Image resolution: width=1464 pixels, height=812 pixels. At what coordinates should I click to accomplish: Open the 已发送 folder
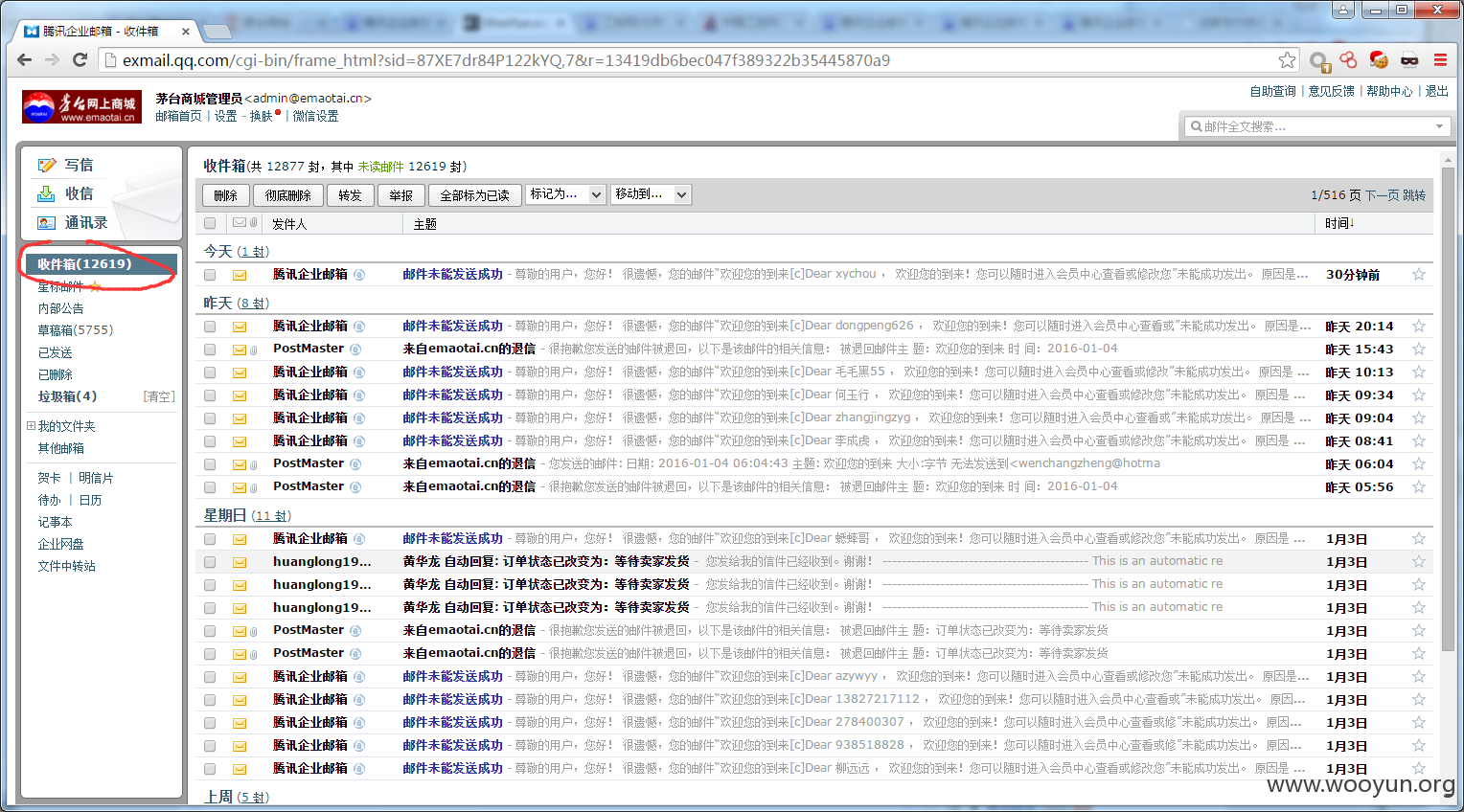(x=56, y=352)
